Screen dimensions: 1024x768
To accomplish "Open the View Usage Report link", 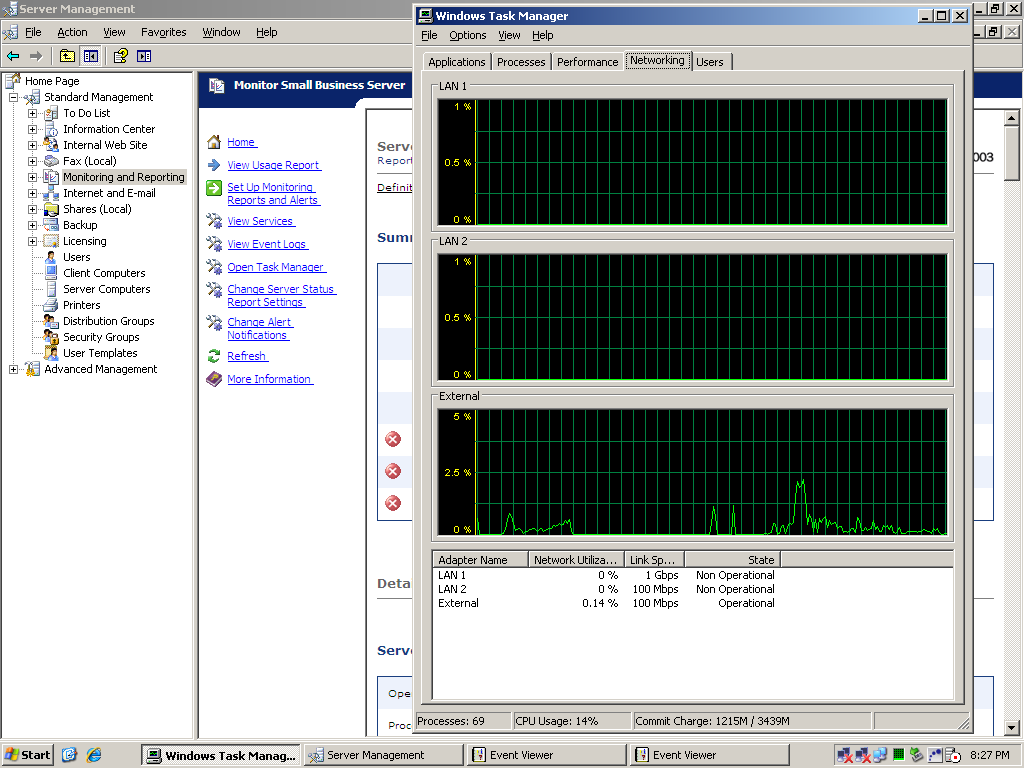I will (x=274, y=165).
